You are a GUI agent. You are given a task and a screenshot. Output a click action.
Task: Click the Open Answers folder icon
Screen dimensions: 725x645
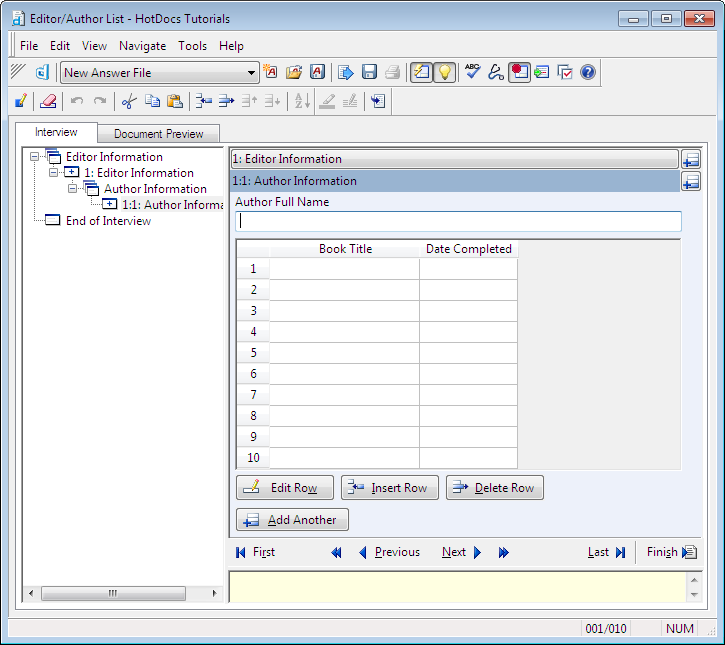pyautogui.click(x=294, y=72)
